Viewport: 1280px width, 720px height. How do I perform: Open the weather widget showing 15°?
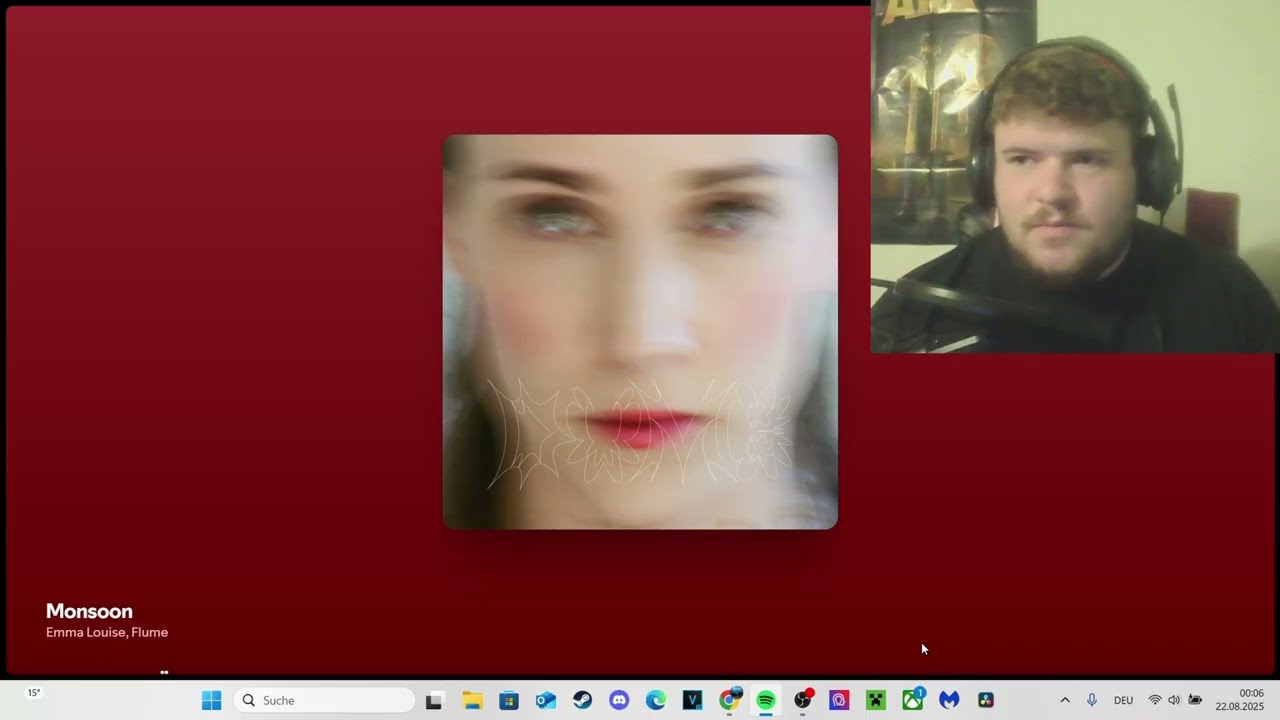[34, 693]
